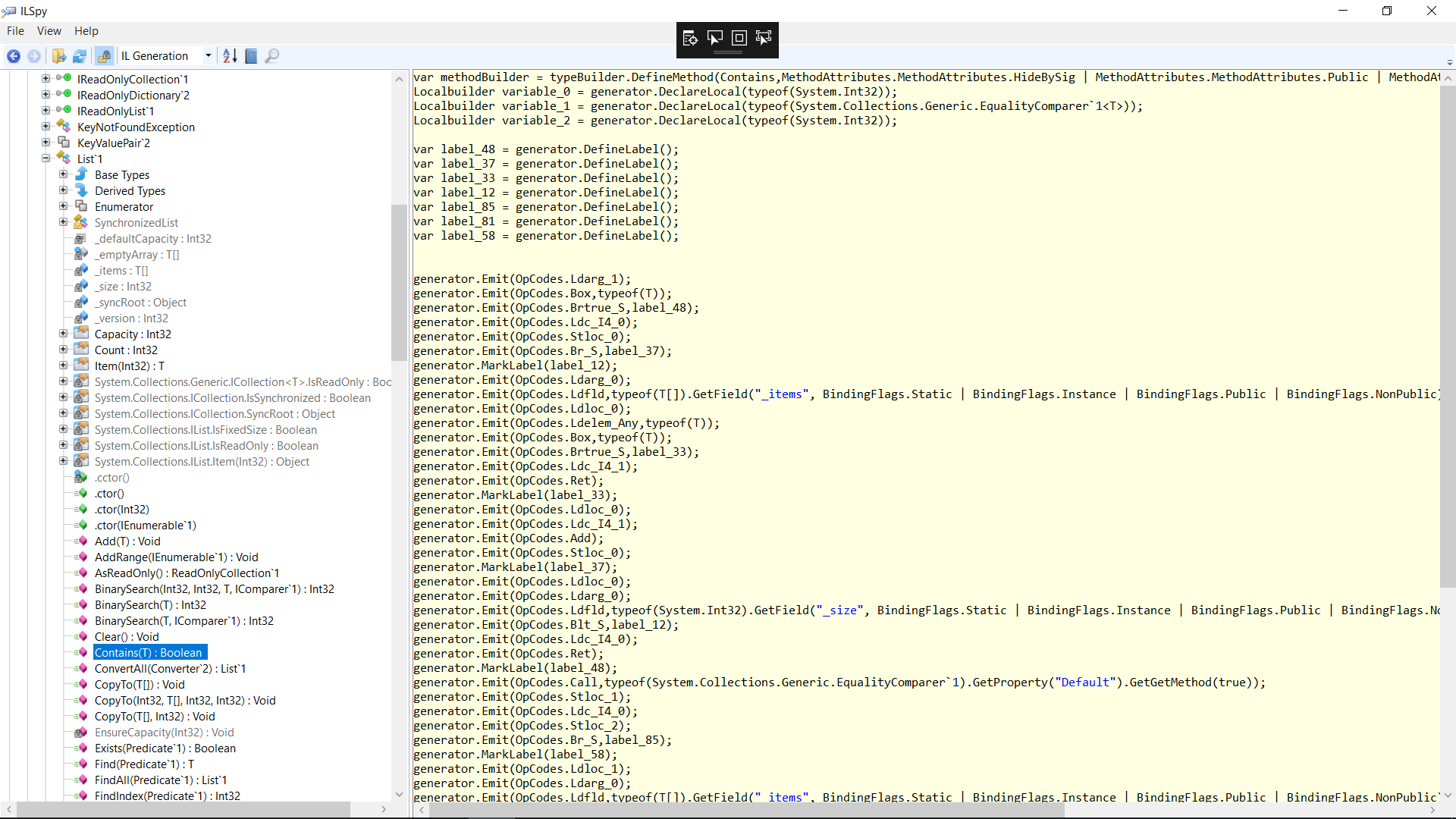
Task: Expand the Enumerator node
Action: point(64,206)
